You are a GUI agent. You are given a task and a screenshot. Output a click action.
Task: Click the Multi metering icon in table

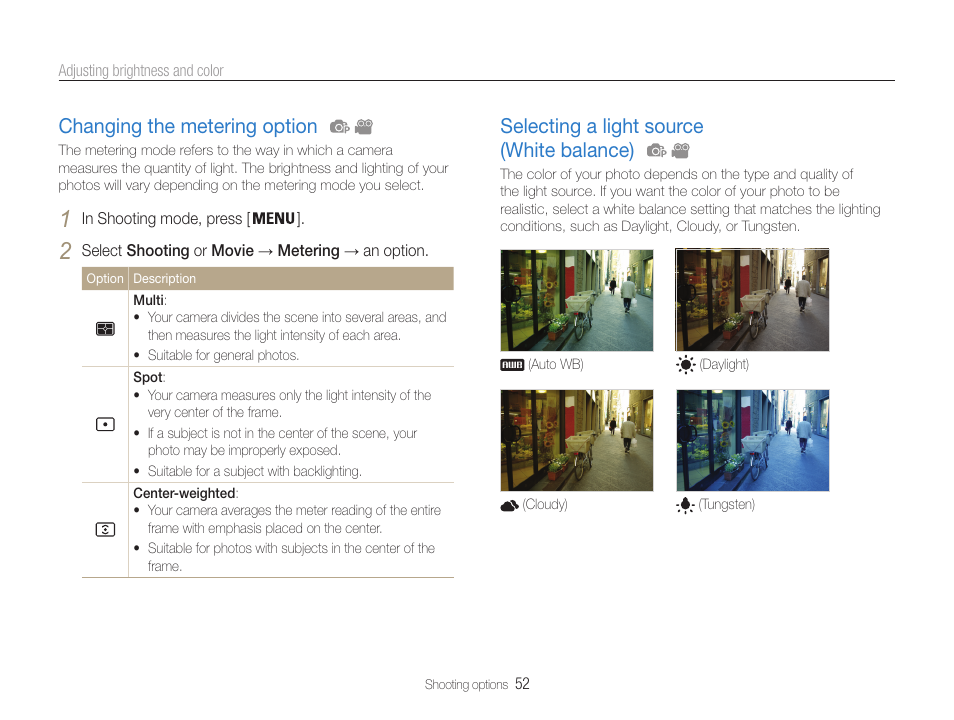(x=105, y=329)
